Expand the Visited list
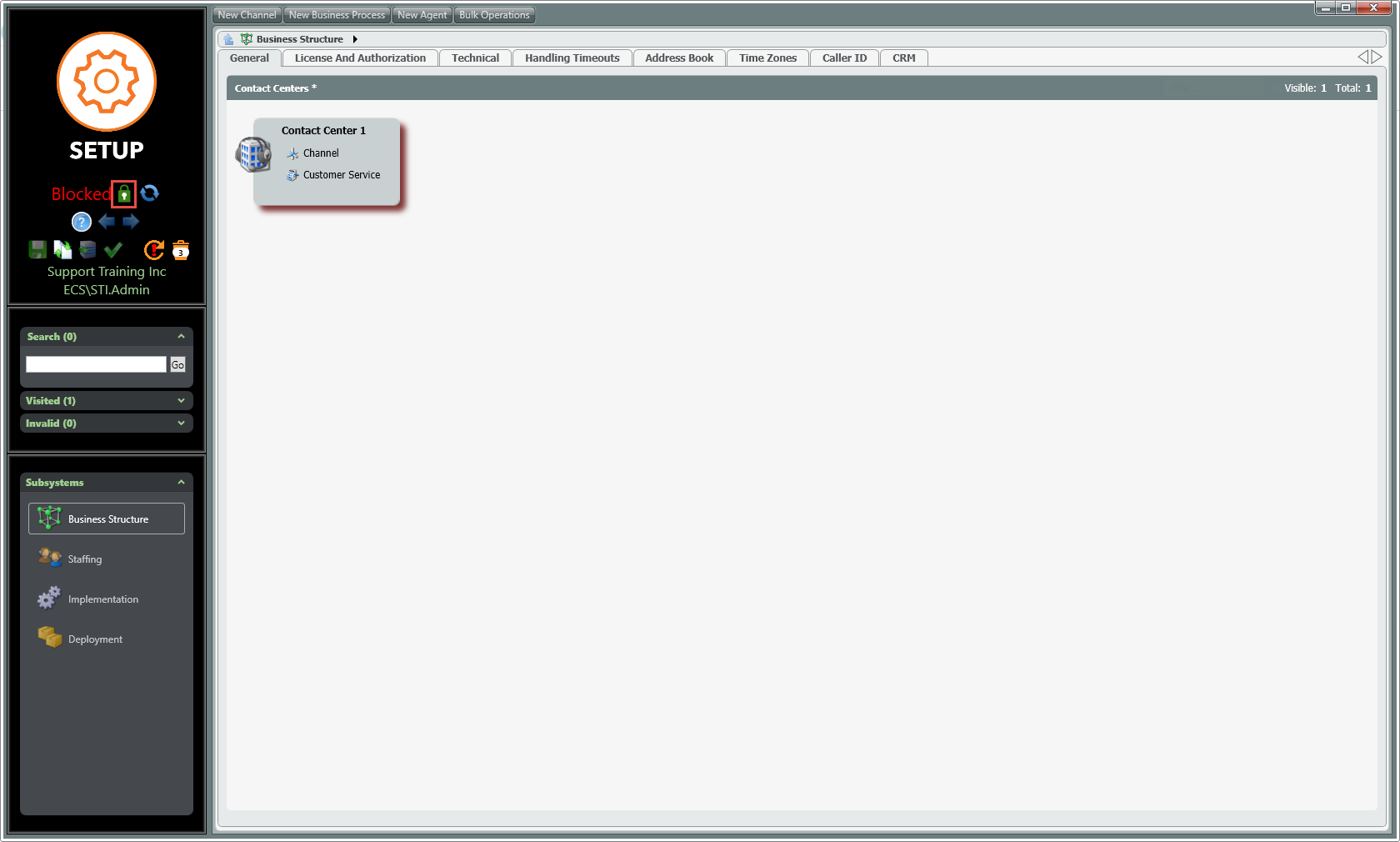This screenshot has height=842, width=1400. 181,401
